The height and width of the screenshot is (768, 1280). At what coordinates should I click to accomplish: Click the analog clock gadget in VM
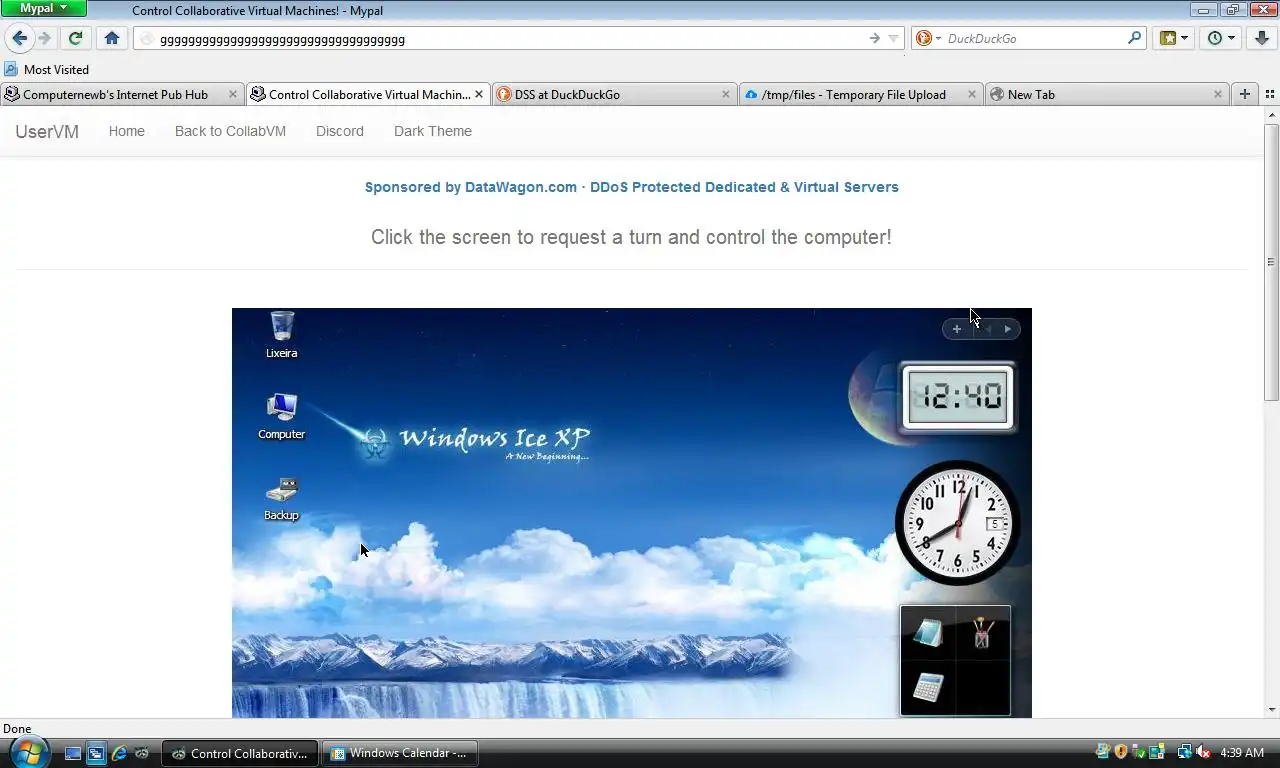(x=957, y=523)
